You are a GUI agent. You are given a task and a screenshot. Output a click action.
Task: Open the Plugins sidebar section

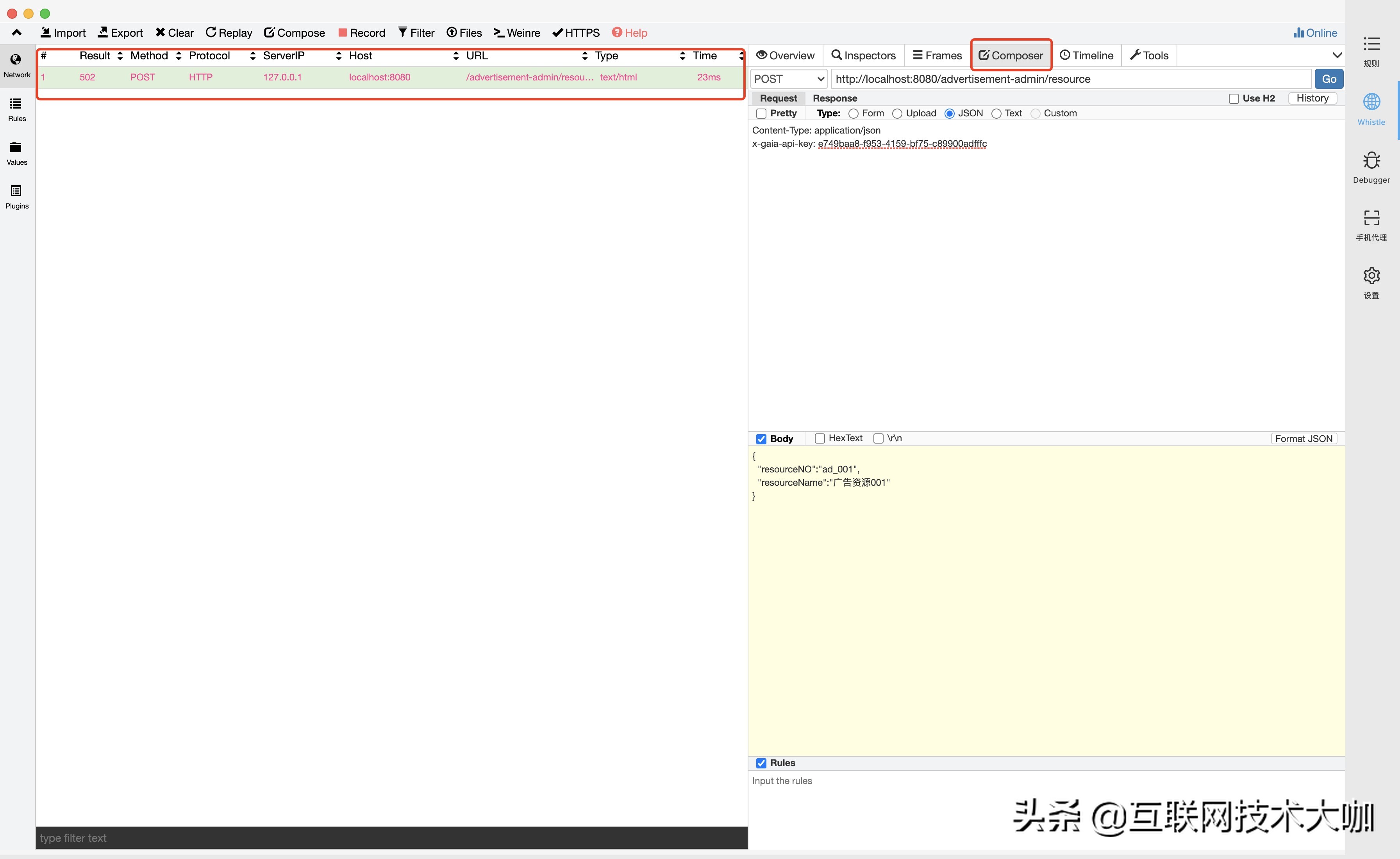pos(16,197)
